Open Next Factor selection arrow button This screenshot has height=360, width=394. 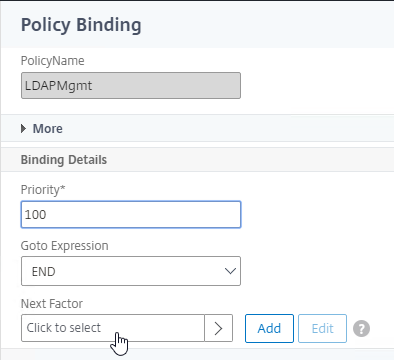(x=218, y=328)
